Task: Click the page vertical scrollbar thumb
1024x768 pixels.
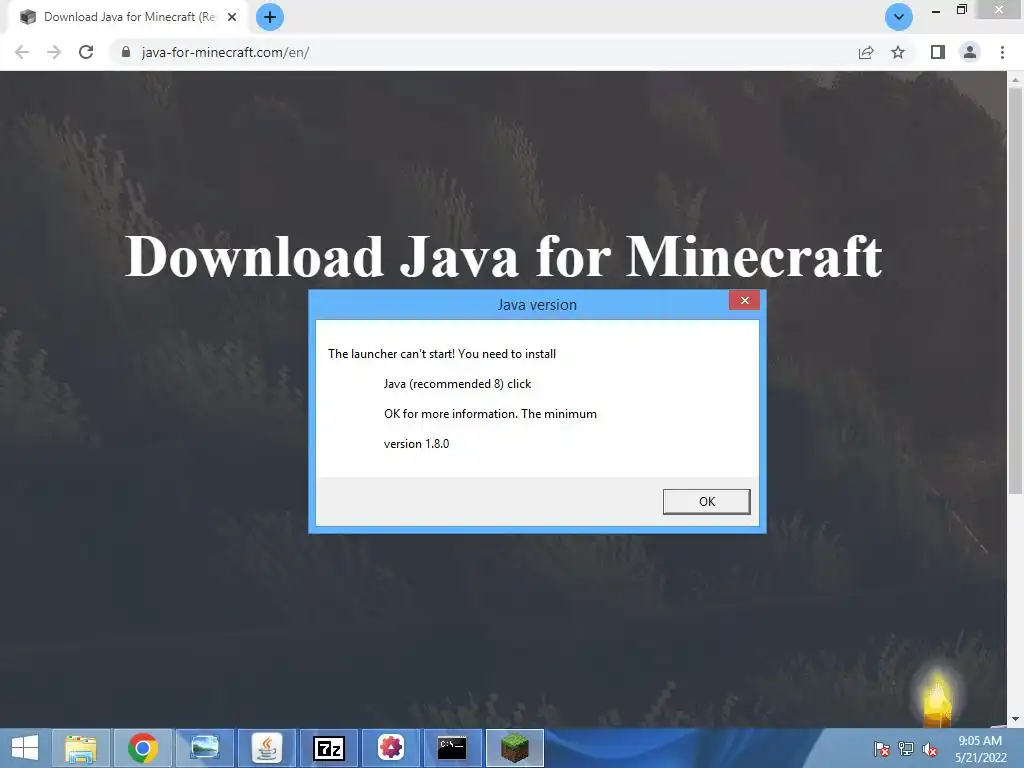Action: tap(1015, 291)
